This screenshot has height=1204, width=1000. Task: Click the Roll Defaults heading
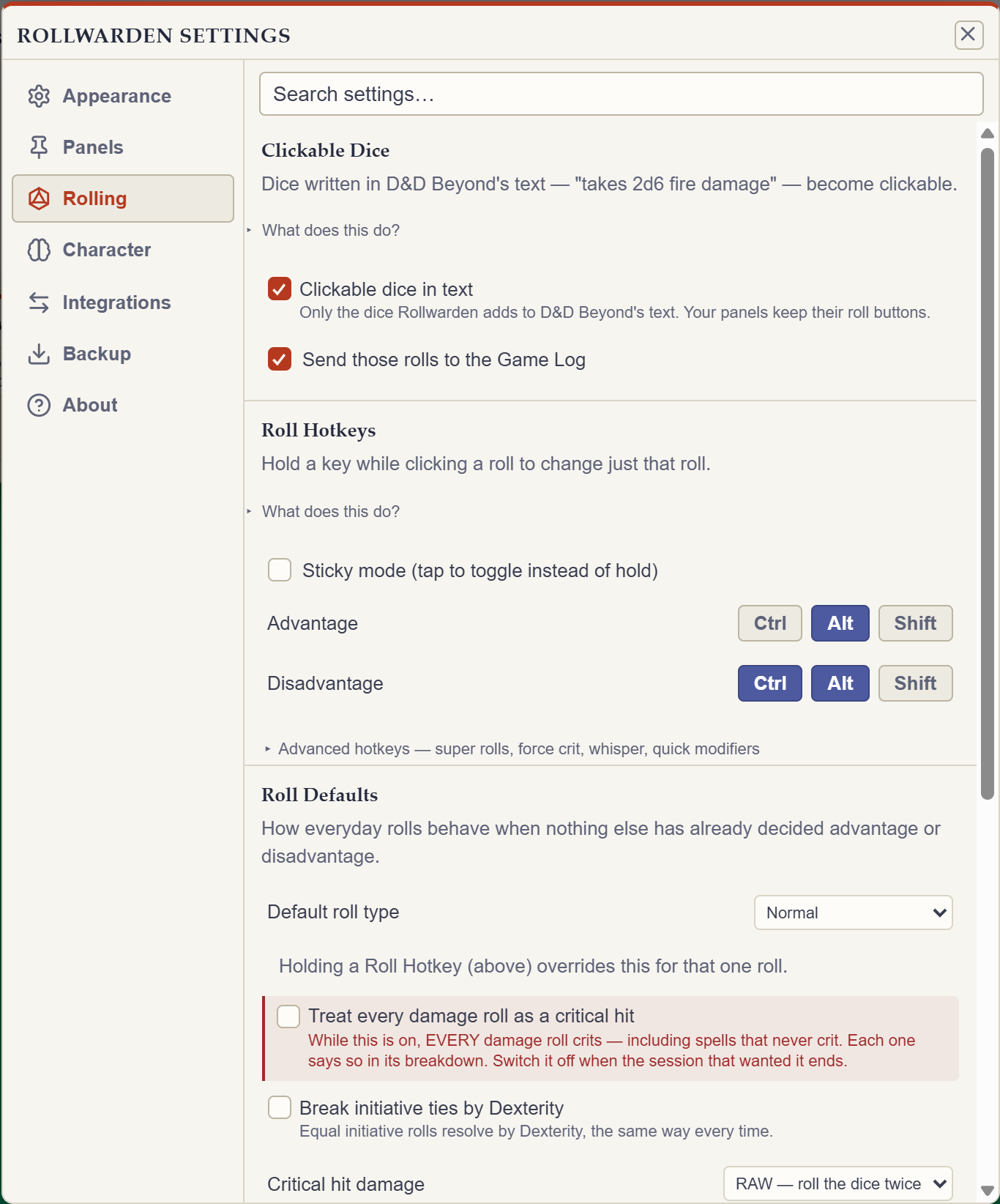point(320,795)
